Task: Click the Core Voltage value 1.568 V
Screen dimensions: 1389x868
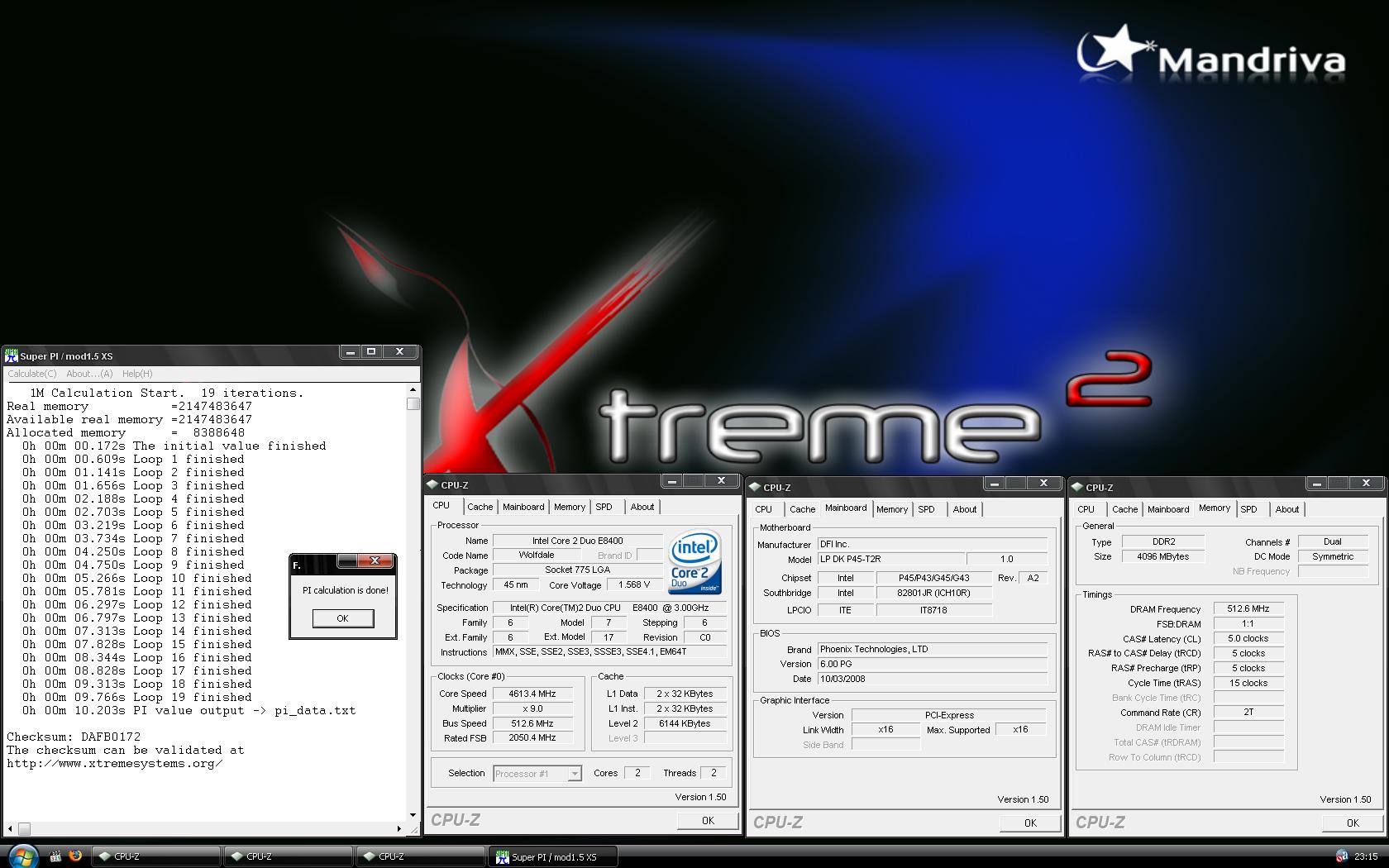Action: [x=635, y=584]
